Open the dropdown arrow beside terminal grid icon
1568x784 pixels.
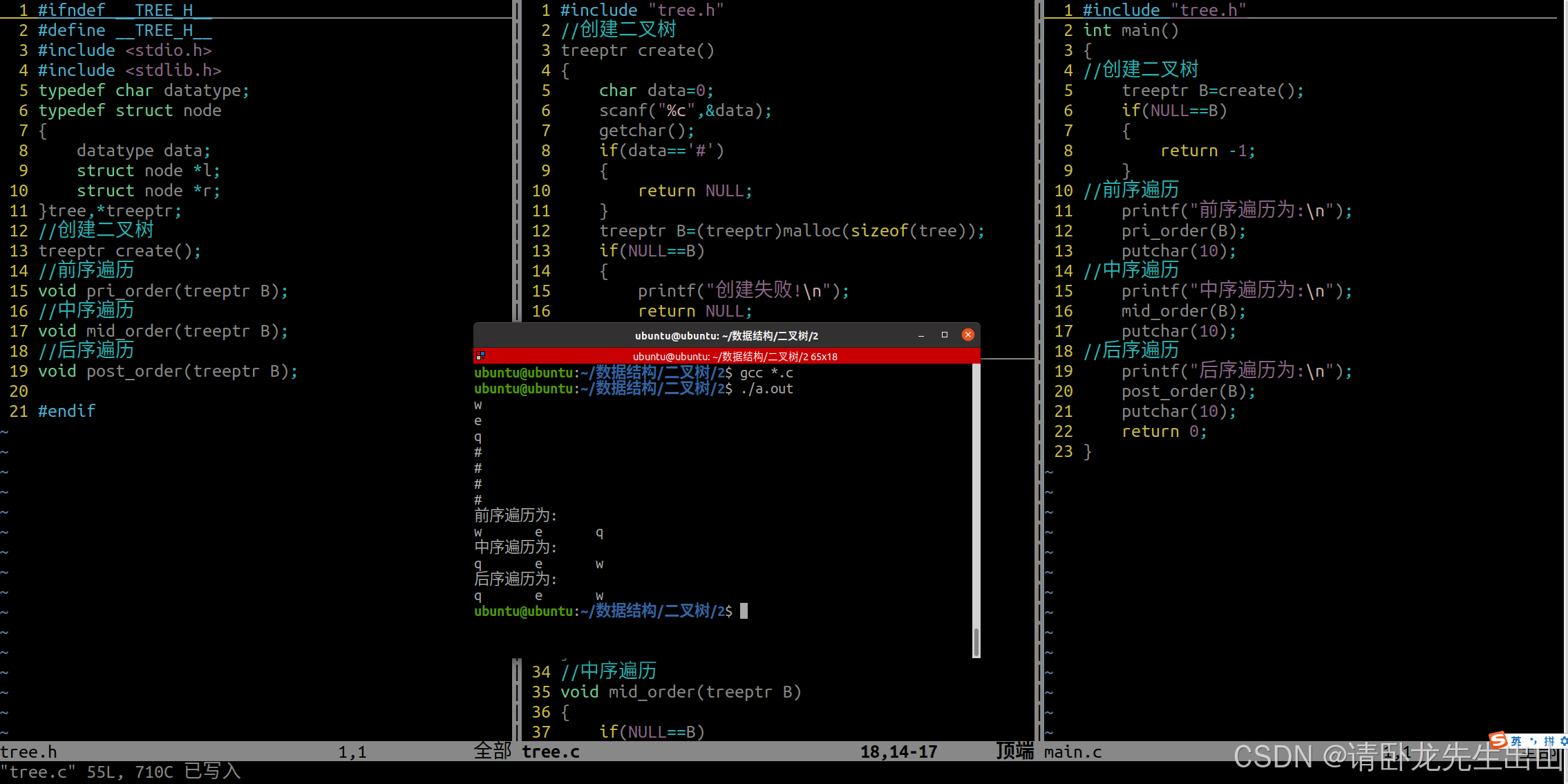coord(484,358)
